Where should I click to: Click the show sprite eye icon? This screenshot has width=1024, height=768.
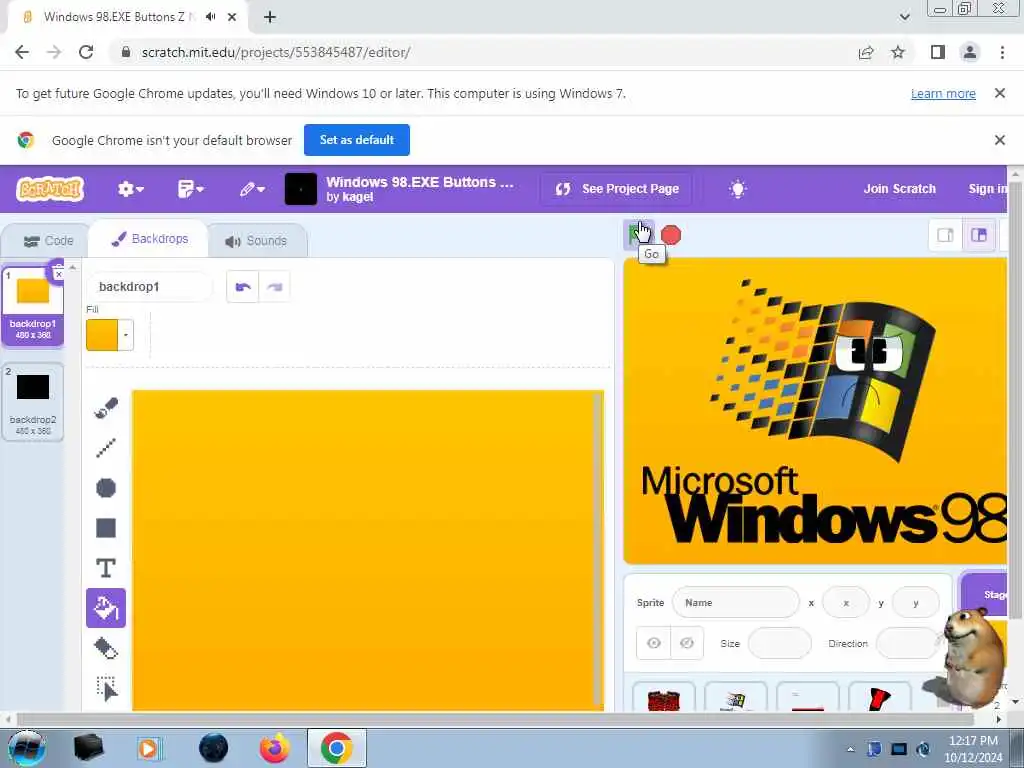click(654, 643)
